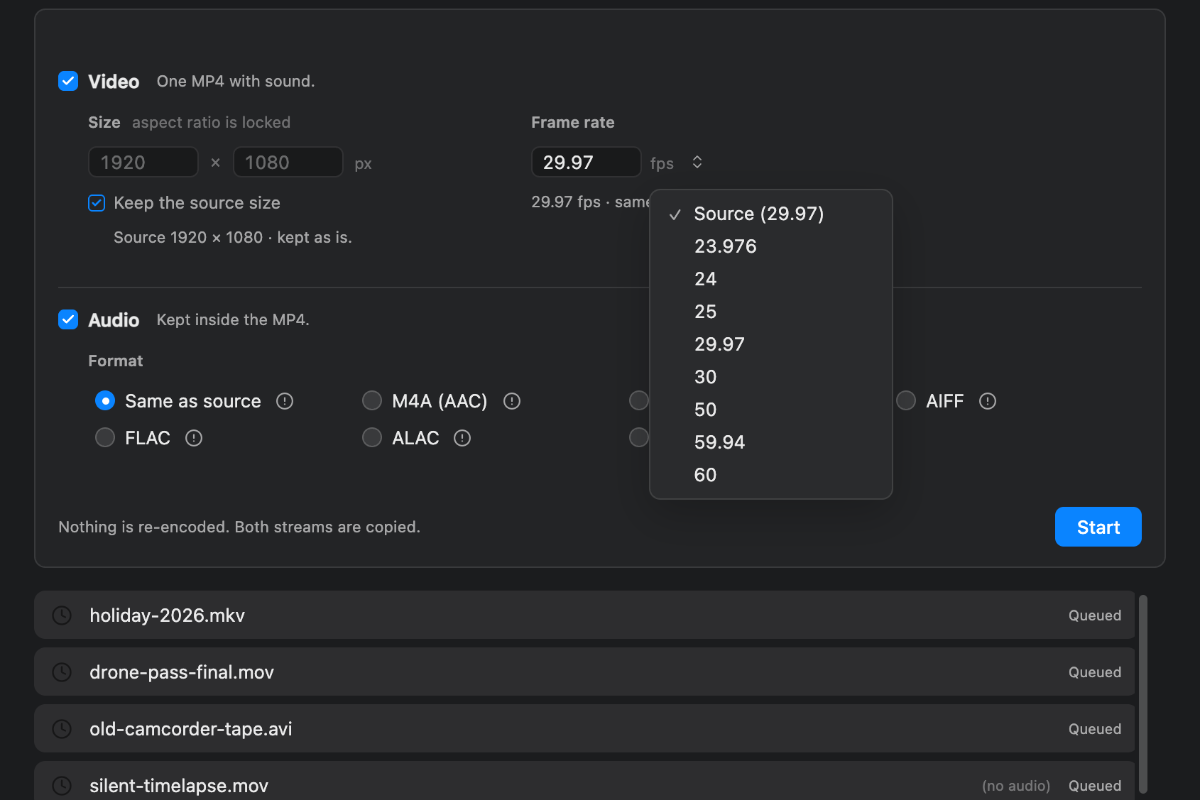1200x800 pixels.
Task: Uncheck the Video checkbox
Action: pos(68,81)
